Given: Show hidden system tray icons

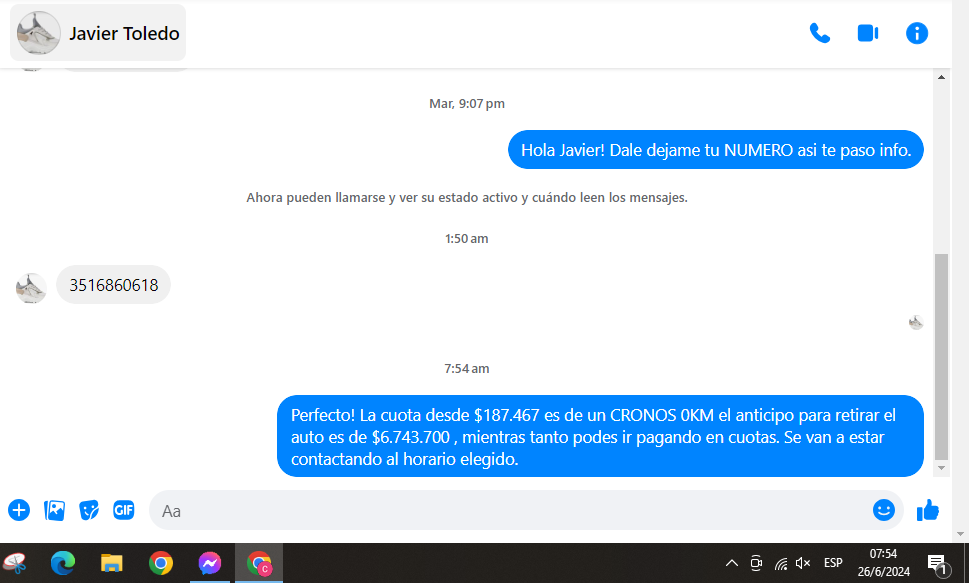Looking at the screenshot, I should [731, 563].
